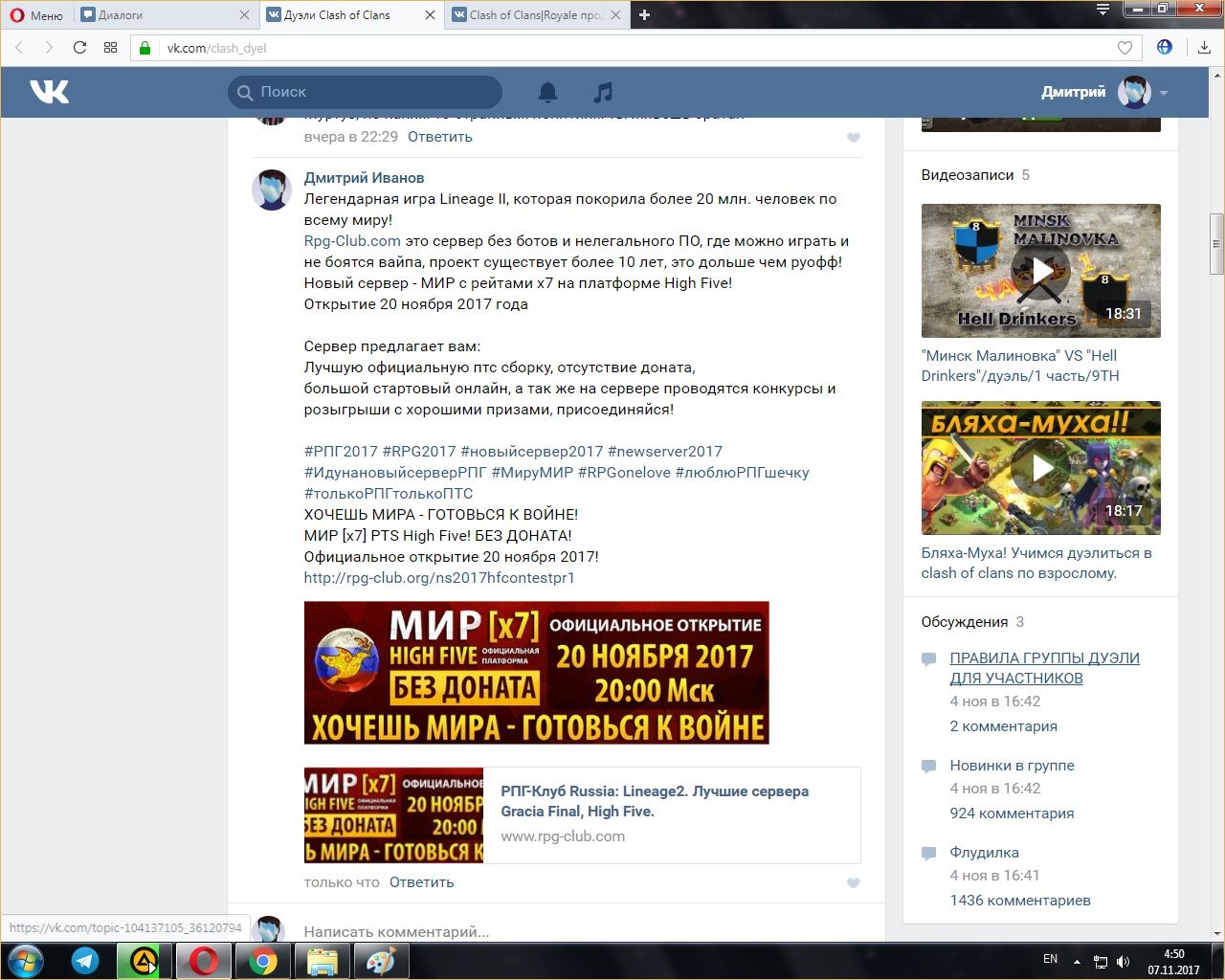Open Дмитрий Иванов author profile link

pyautogui.click(x=364, y=178)
